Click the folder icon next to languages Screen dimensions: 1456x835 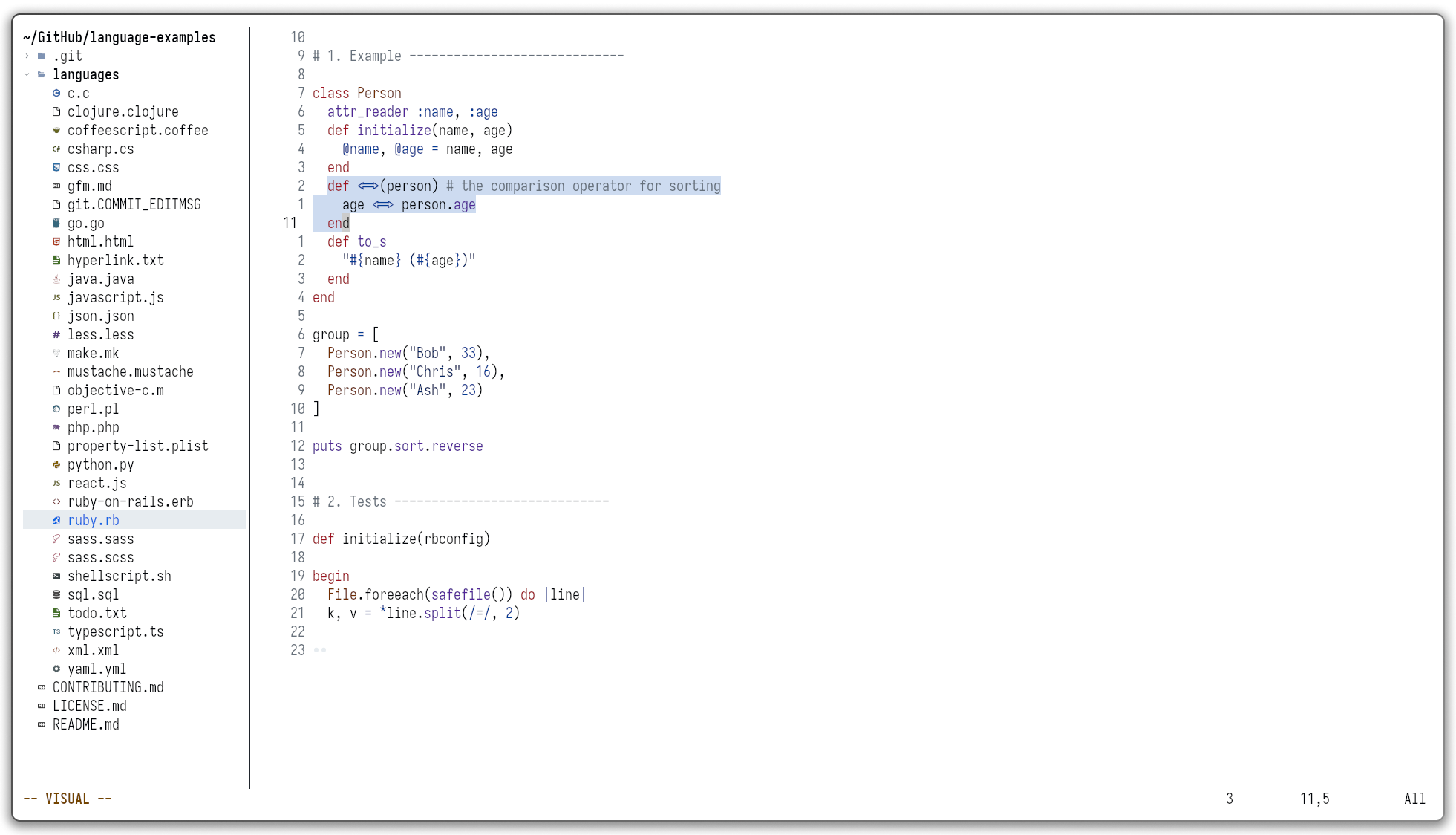coord(42,74)
